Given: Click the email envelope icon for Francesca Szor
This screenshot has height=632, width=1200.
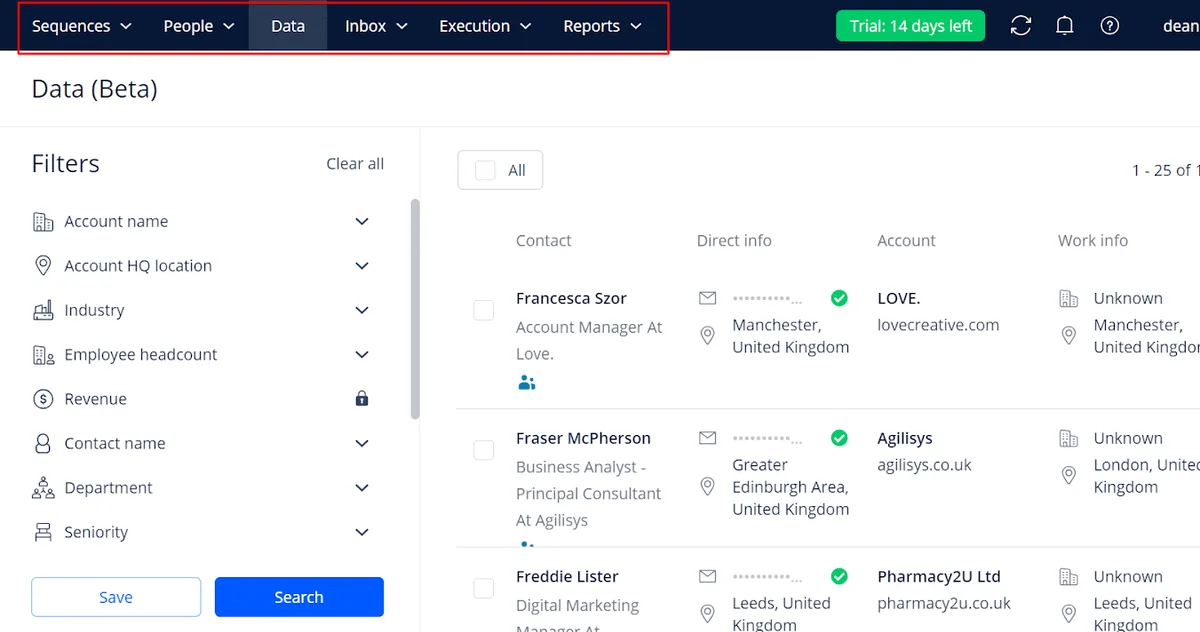Looking at the screenshot, I should [x=707, y=297].
